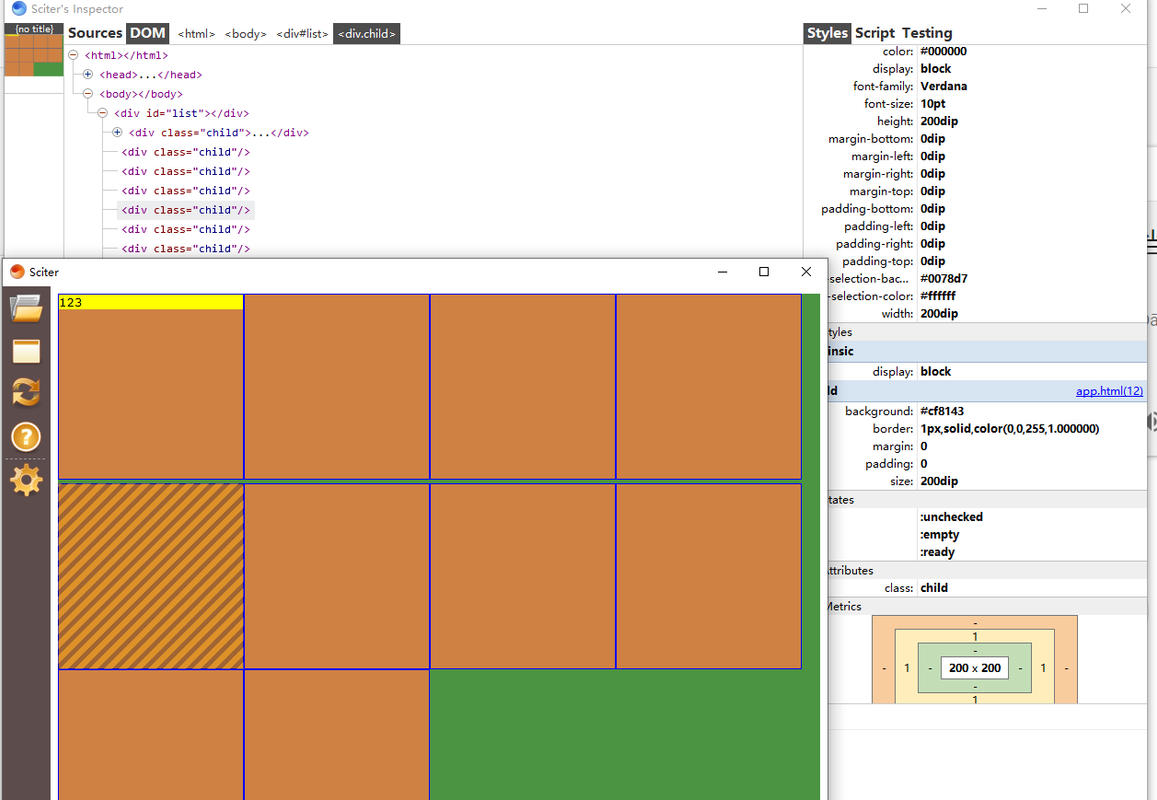Collapse the html node in DOM tree
Screen dimensions: 1157x800
(73, 55)
